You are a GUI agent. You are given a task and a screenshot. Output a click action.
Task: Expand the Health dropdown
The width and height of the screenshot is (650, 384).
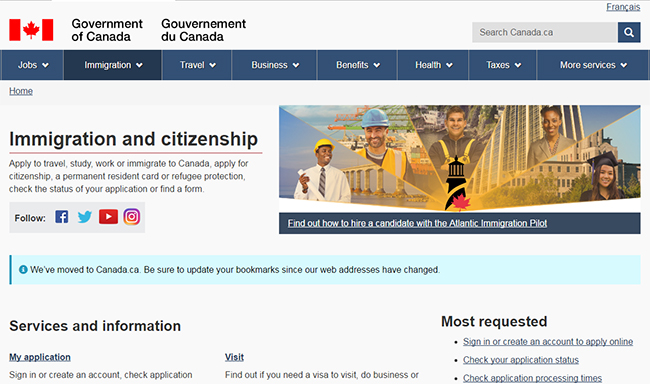433,65
